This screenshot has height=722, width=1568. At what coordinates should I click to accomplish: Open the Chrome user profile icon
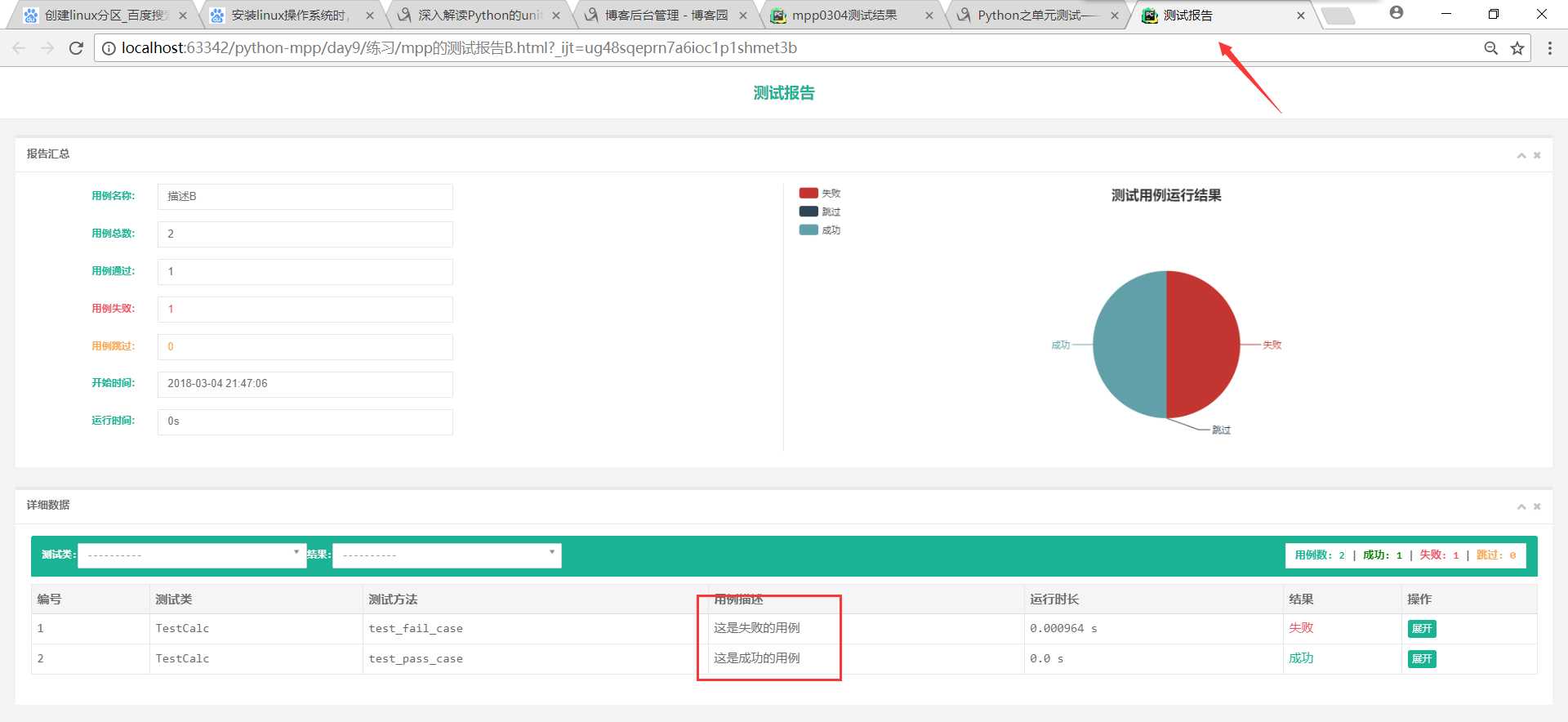pos(1396,13)
